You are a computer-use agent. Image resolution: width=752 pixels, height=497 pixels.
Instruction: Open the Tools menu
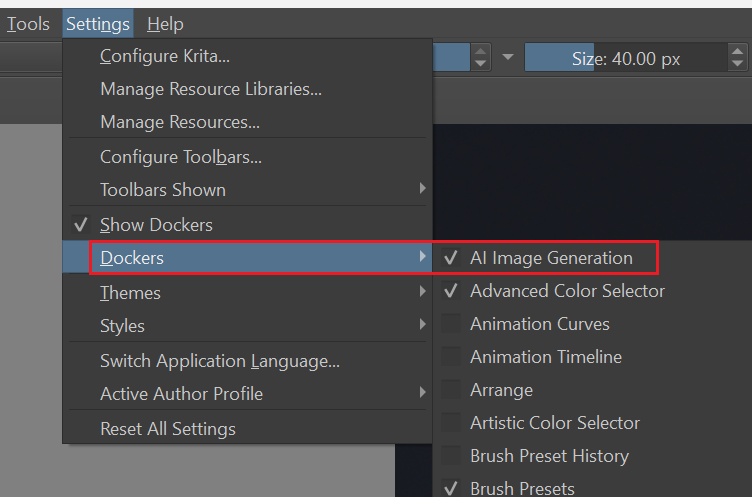coord(28,24)
